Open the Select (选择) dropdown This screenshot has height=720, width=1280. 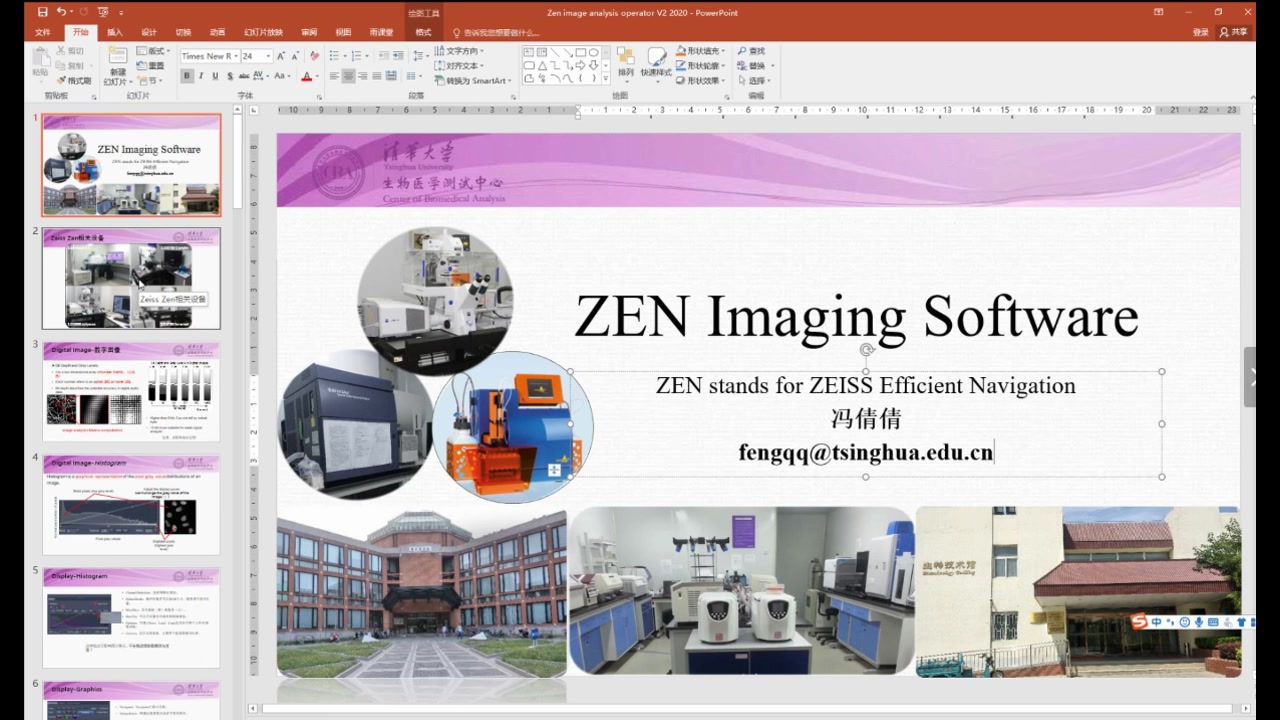[754, 81]
